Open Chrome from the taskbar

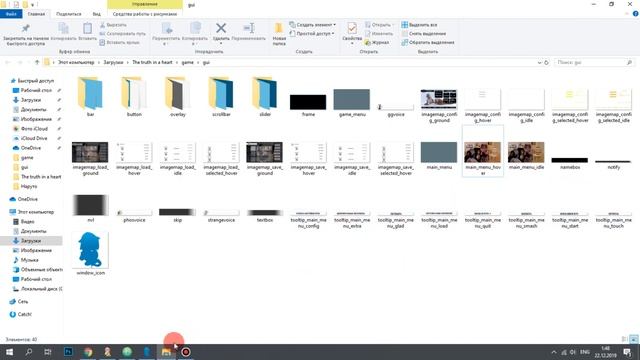coord(88,352)
